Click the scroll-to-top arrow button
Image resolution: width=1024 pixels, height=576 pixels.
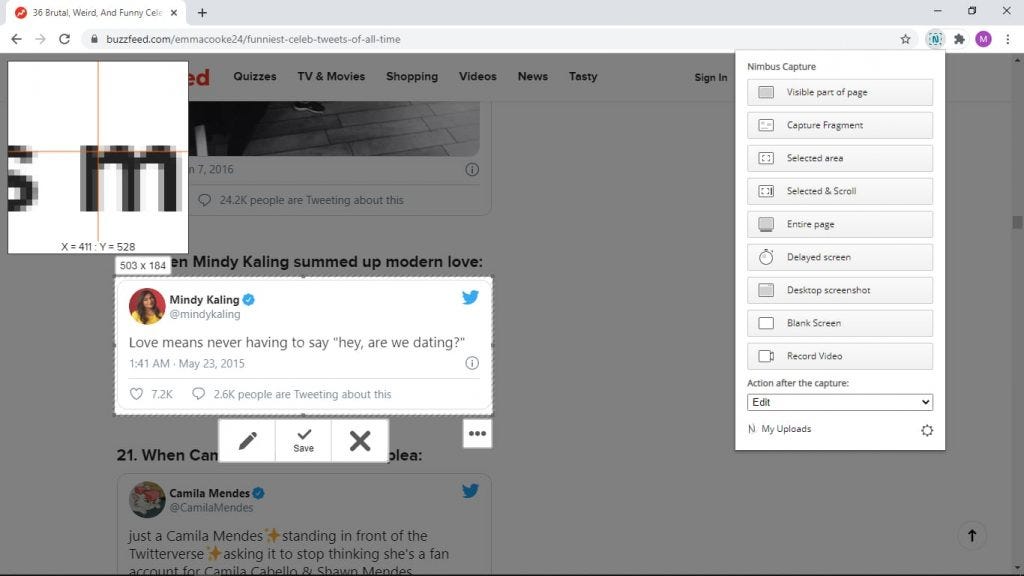(x=971, y=535)
